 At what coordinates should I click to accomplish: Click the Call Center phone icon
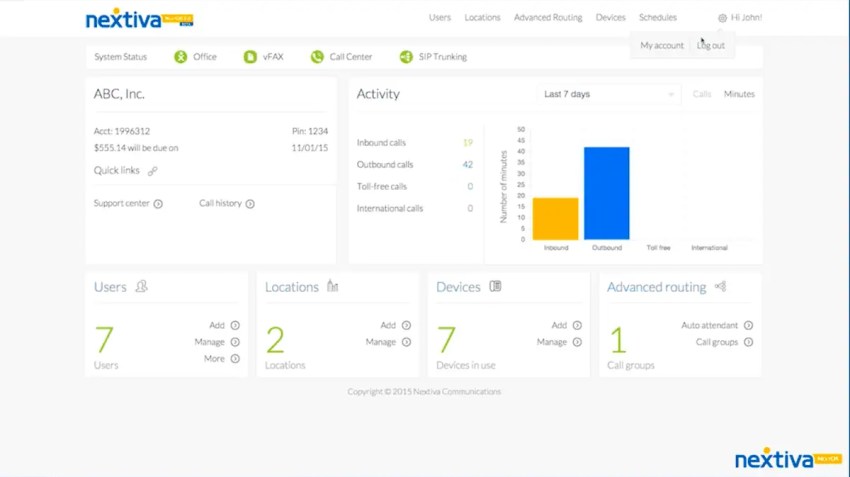(x=317, y=56)
